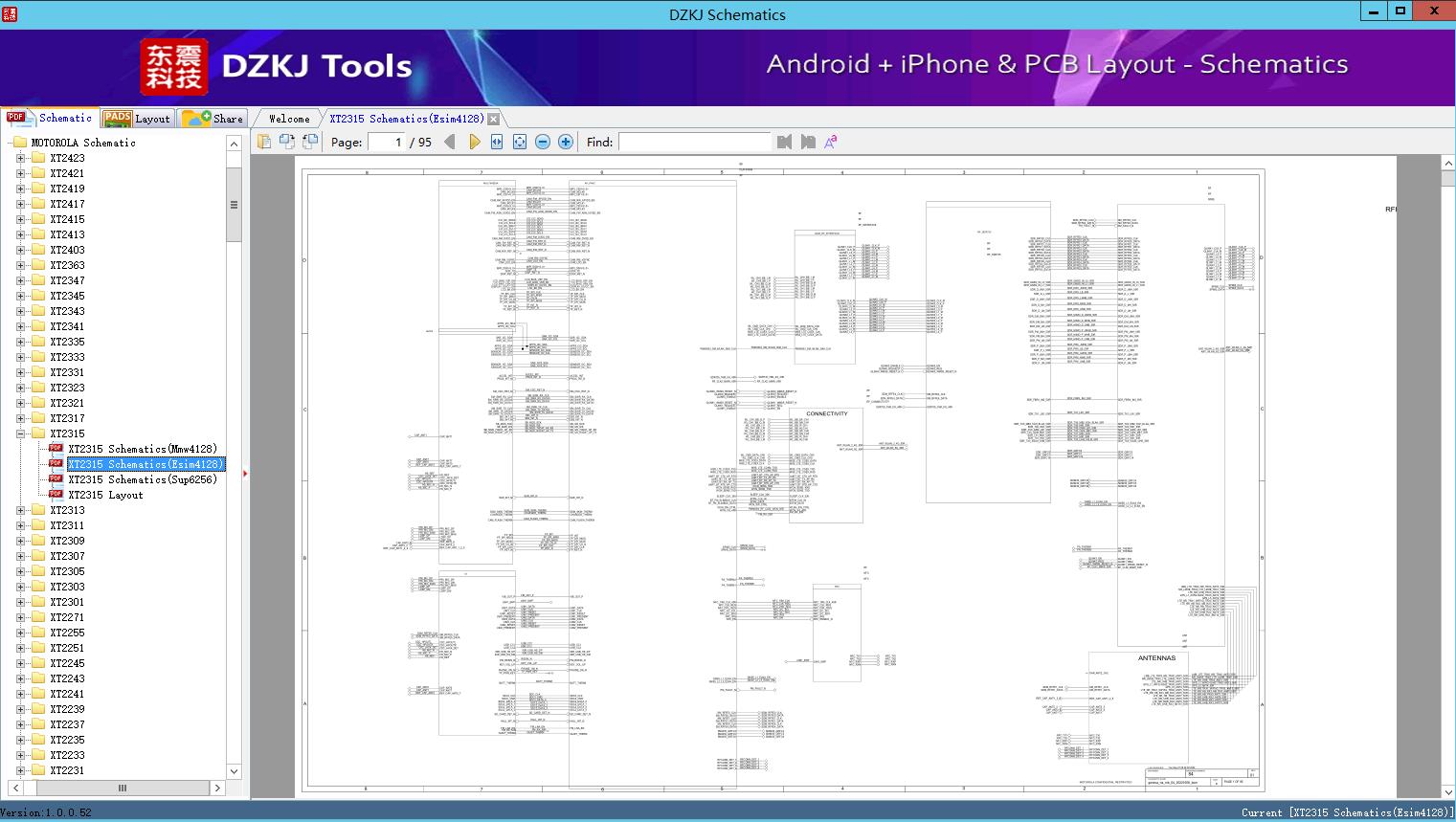Click the MOTOROLA Schematic folder icon
This screenshot has width=1456, height=822.
click(20, 143)
